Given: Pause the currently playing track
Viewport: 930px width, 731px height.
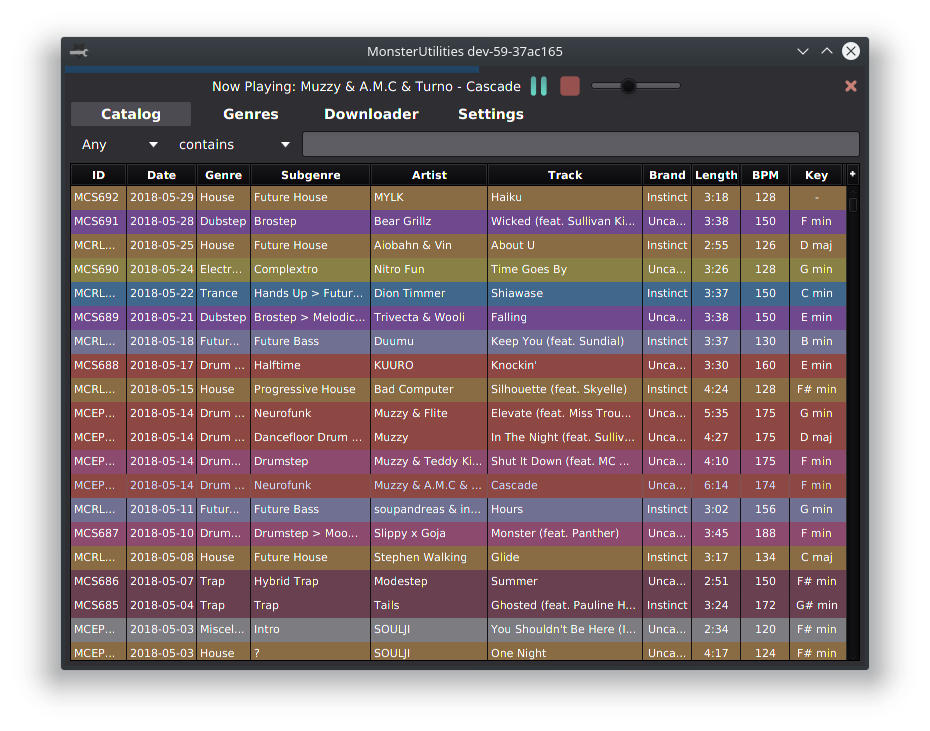Looking at the screenshot, I should tap(539, 86).
